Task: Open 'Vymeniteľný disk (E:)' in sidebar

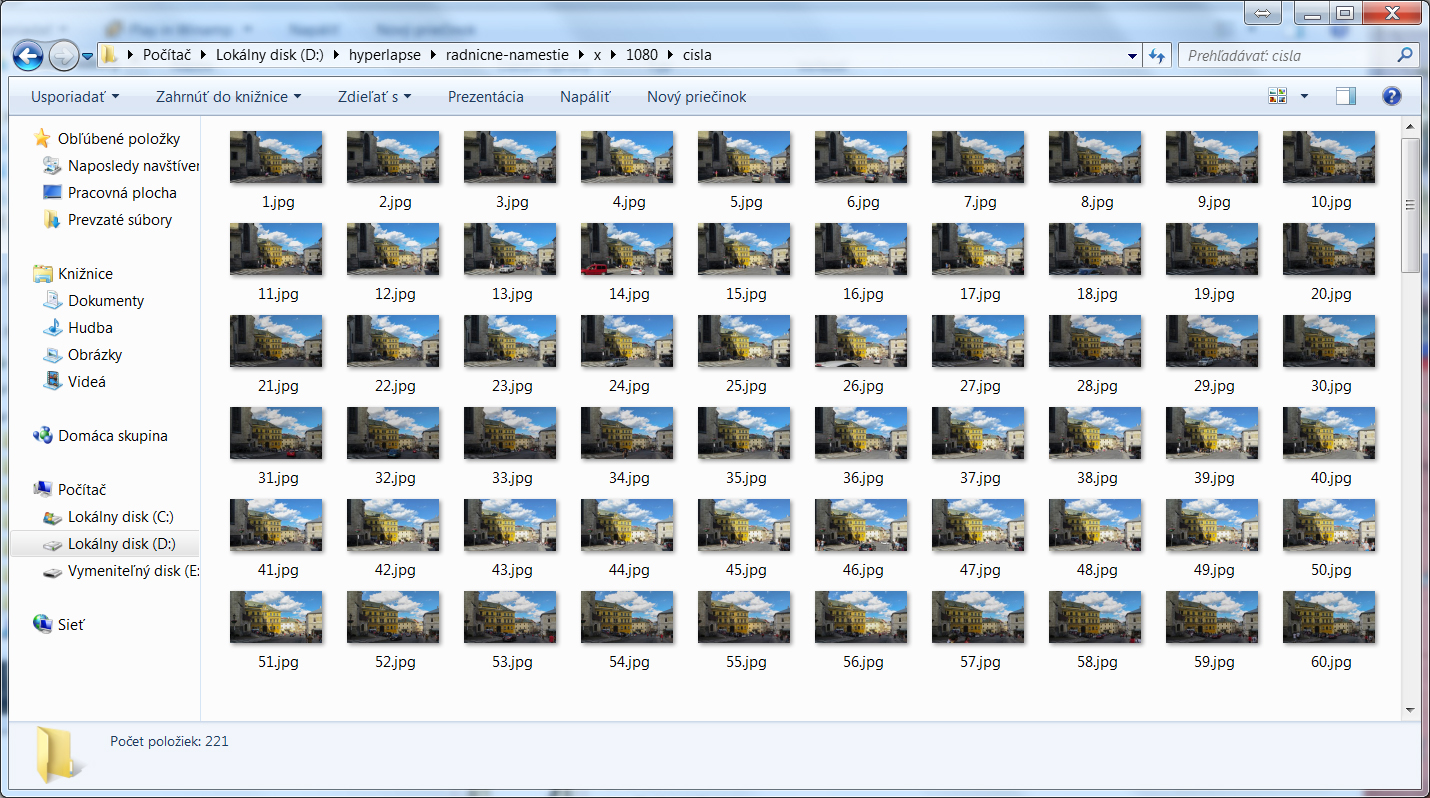Action: 121,571
